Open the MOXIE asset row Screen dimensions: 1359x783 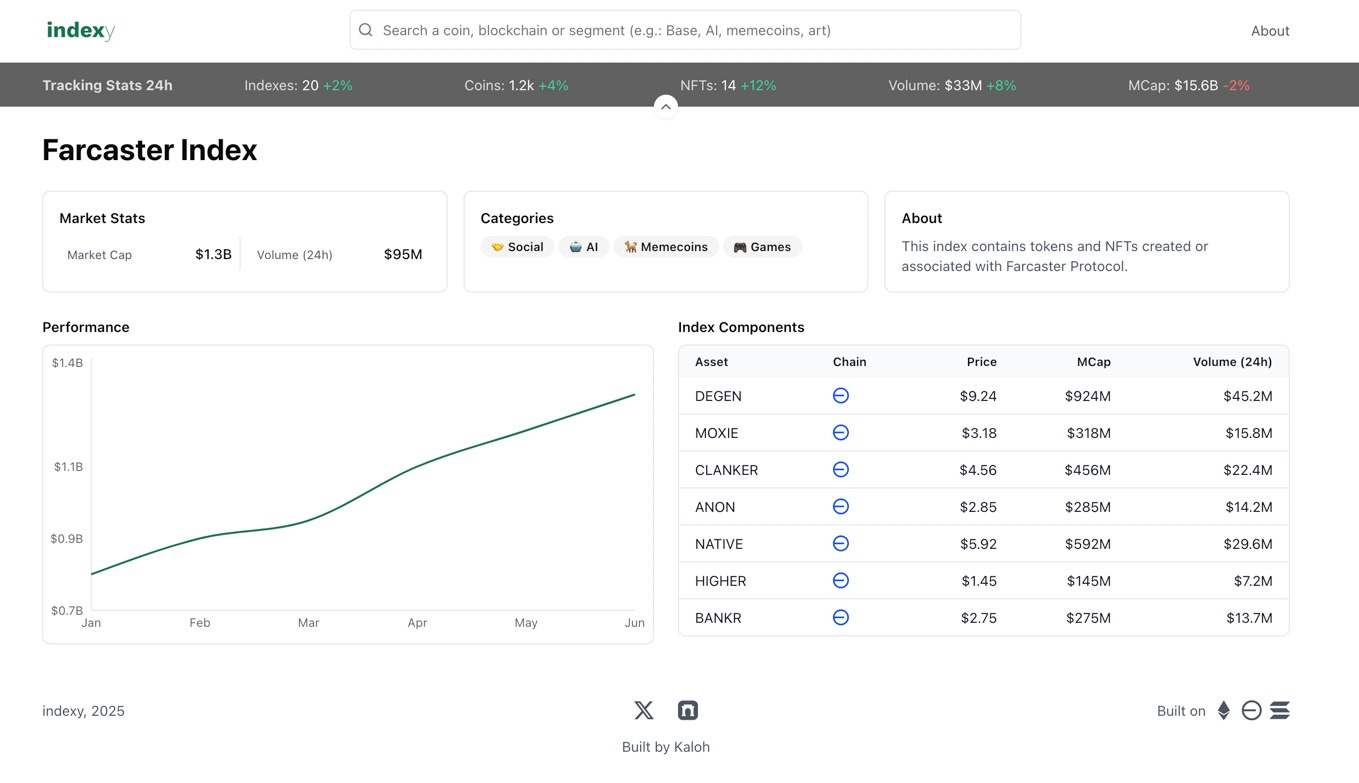click(984, 433)
